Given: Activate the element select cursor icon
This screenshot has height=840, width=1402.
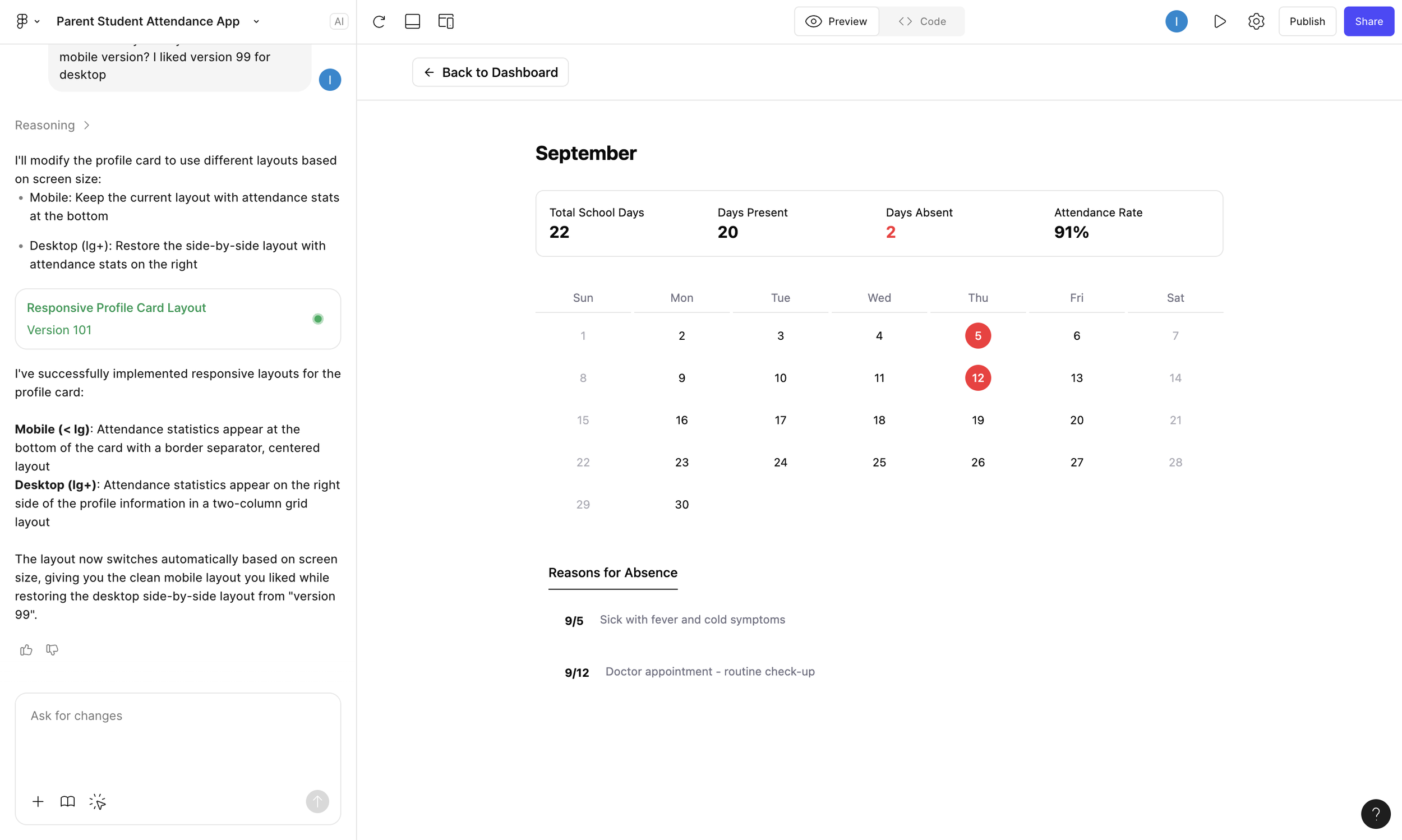Looking at the screenshot, I should coord(98,801).
